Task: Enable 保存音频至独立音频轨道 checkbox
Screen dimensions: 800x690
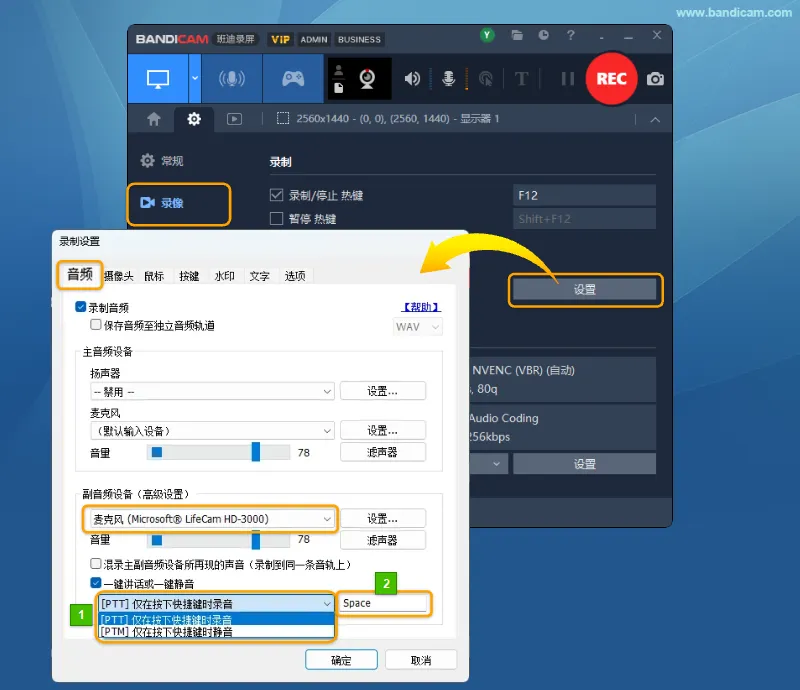Action: 95,325
